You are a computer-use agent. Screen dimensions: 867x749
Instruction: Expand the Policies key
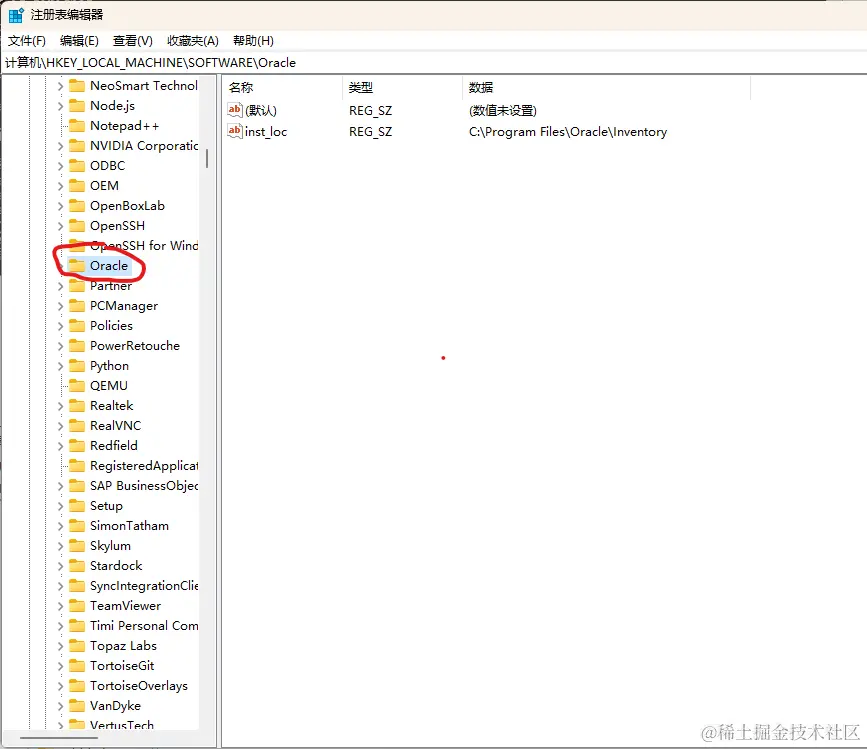tap(60, 326)
